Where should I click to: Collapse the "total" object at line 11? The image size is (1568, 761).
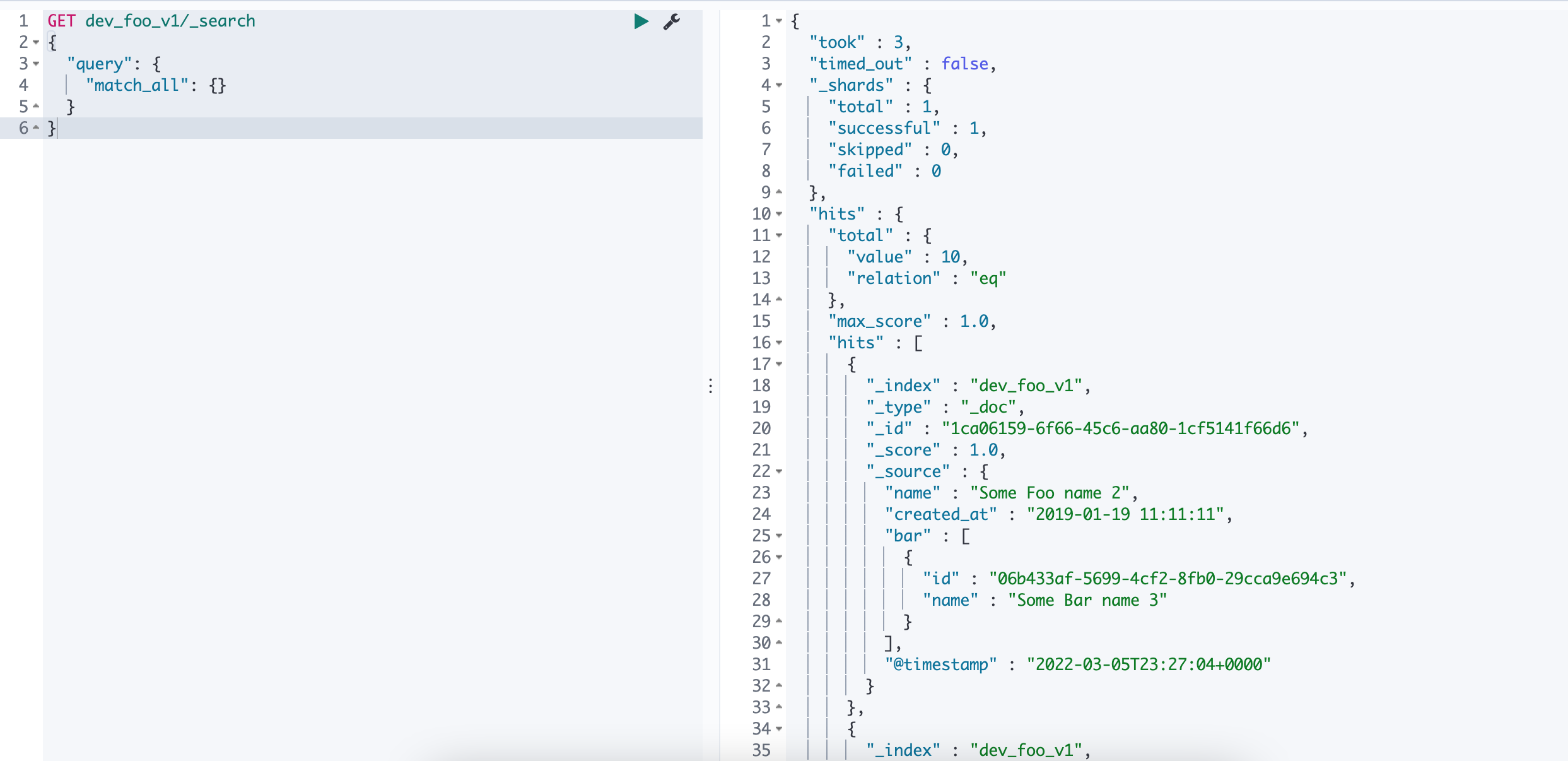point(779,236)
